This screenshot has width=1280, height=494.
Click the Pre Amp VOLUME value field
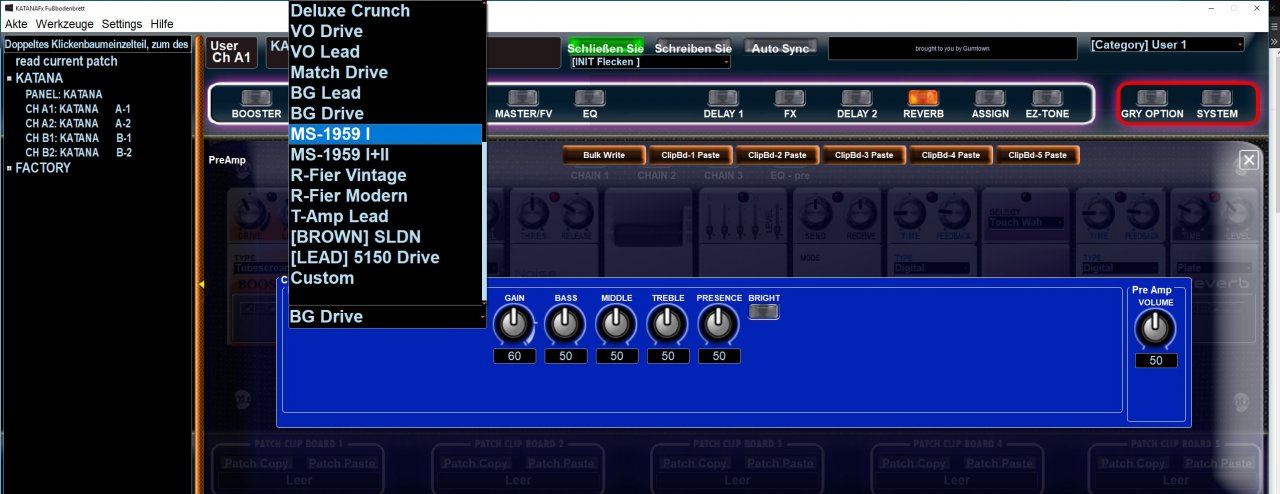(1155, 360)
